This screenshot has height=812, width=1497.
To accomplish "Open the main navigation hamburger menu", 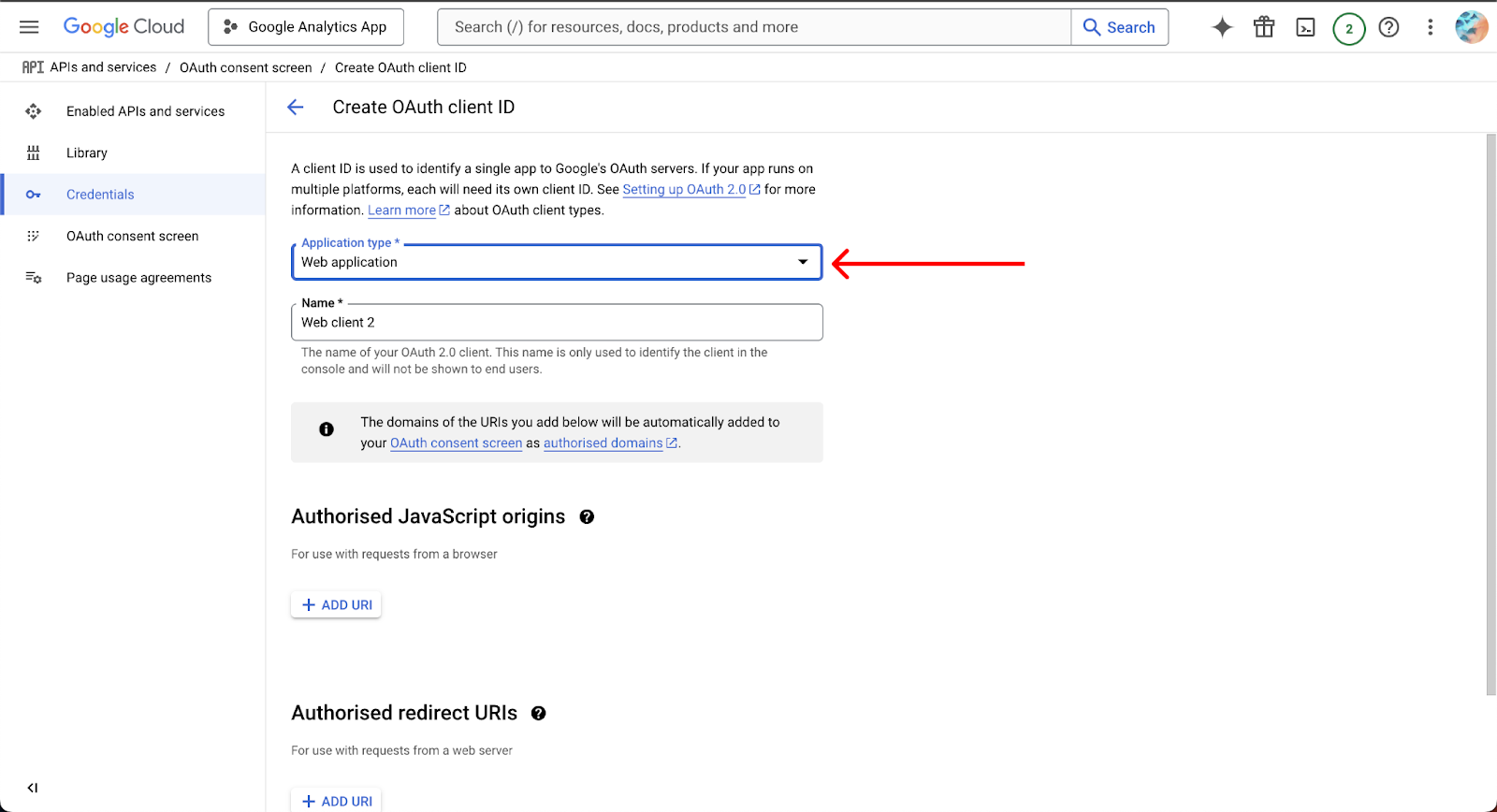I will (29, 27).
